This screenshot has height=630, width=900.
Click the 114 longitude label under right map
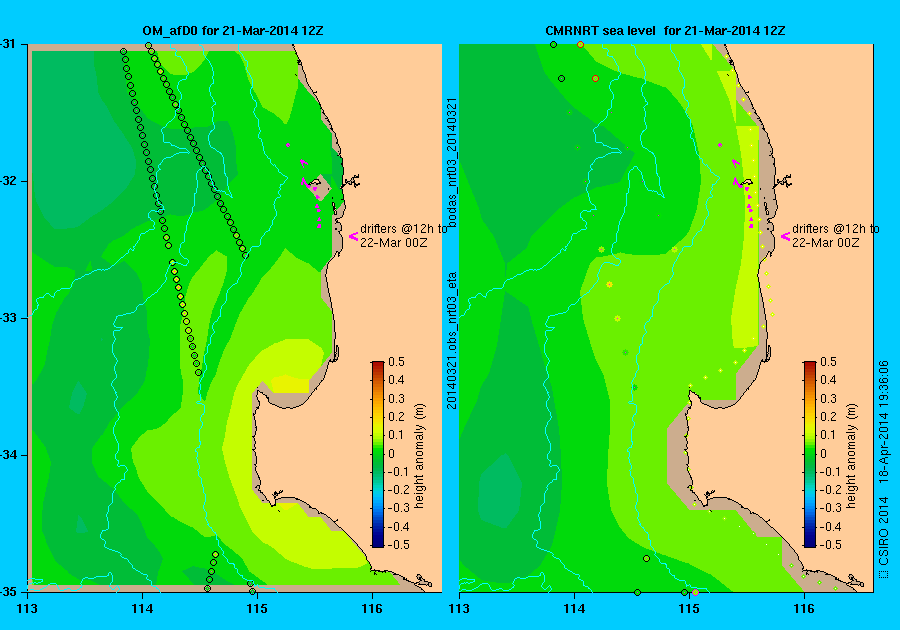(575, 609)
